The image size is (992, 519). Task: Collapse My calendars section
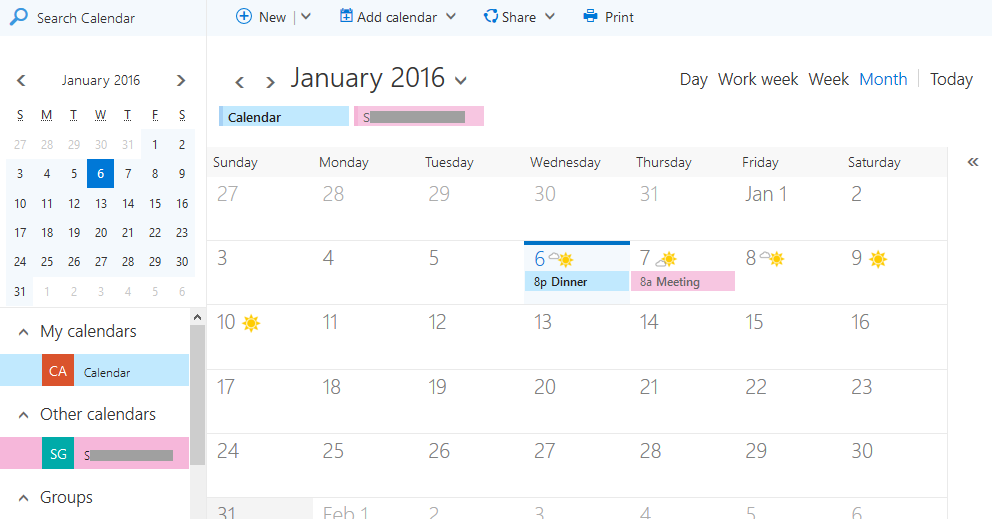(23, 332)
